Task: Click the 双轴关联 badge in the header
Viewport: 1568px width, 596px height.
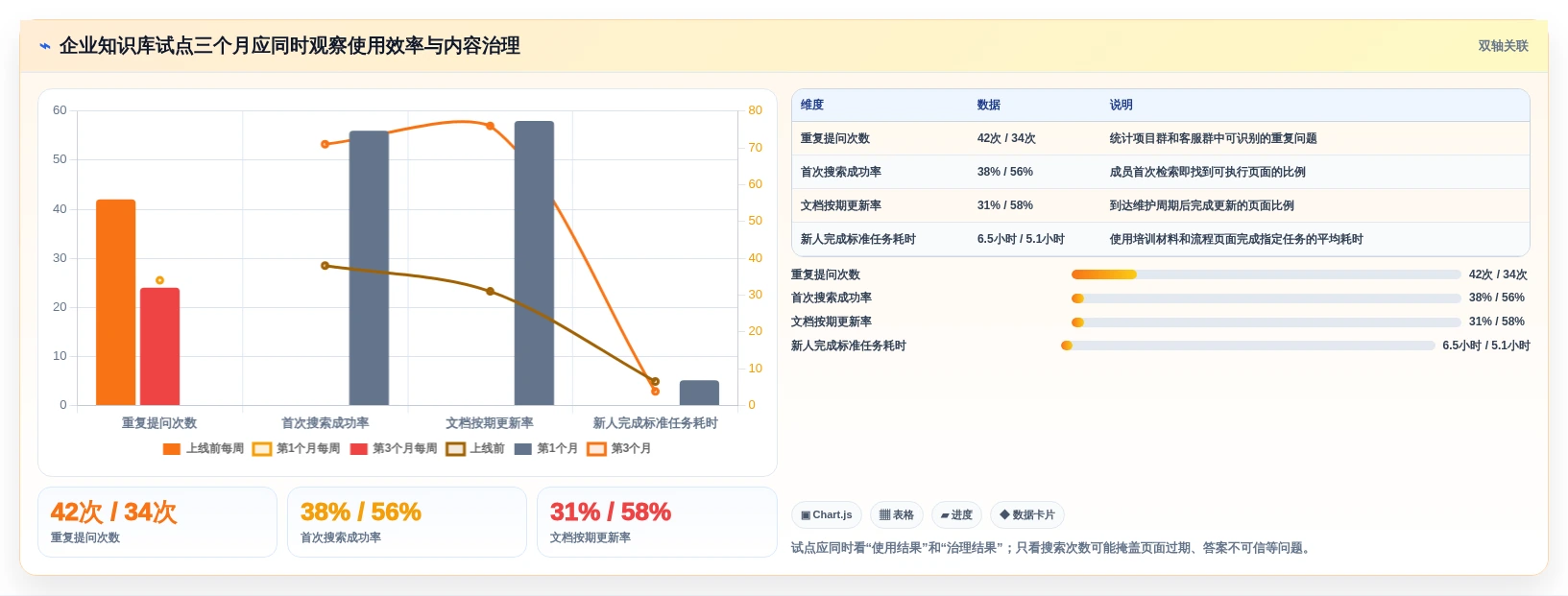Action: [1503, 46]
